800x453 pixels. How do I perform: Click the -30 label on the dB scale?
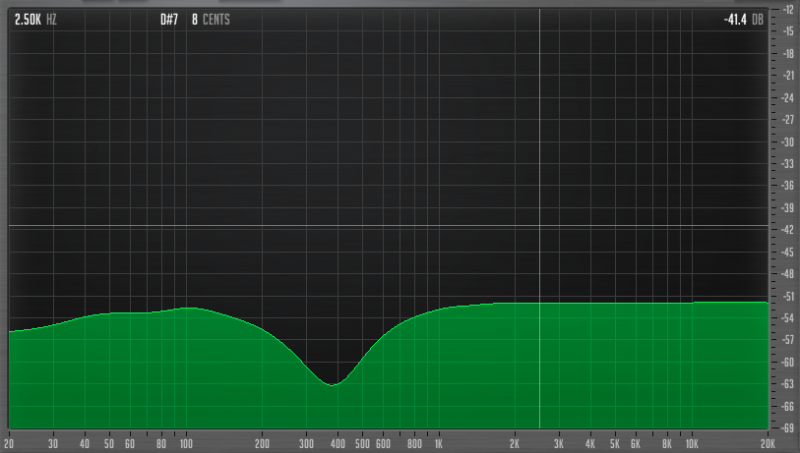(x=788, y=141)
